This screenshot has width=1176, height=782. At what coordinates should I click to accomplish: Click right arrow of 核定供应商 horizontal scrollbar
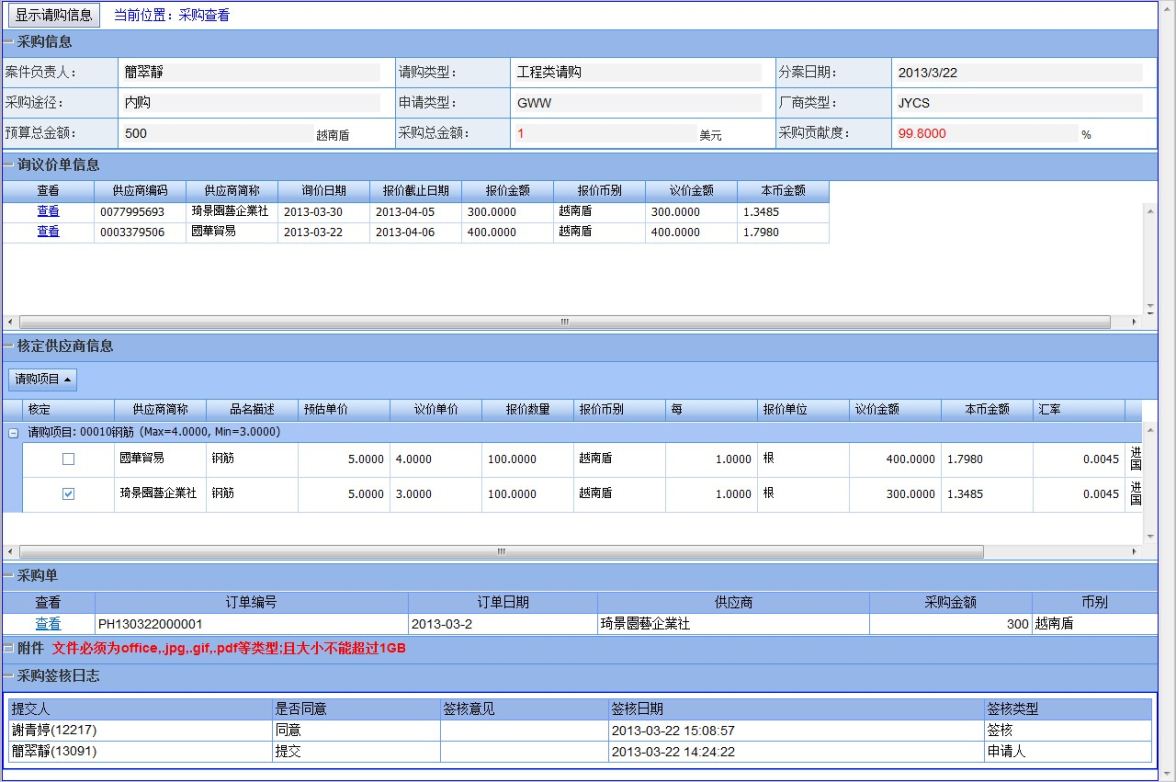1134,551
